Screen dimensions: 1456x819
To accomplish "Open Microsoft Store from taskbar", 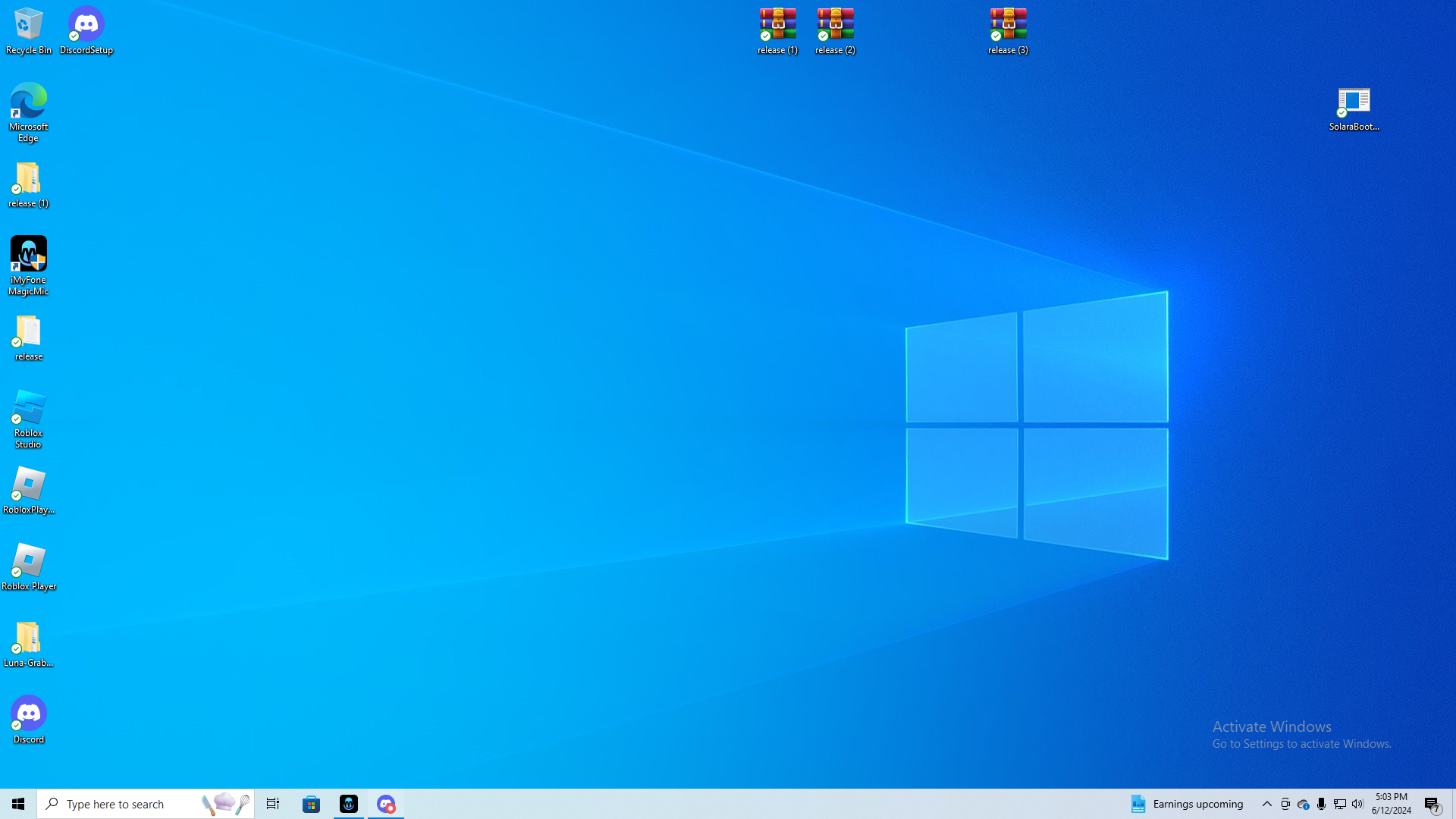I will pyautogui.click(x=312, y=804).
